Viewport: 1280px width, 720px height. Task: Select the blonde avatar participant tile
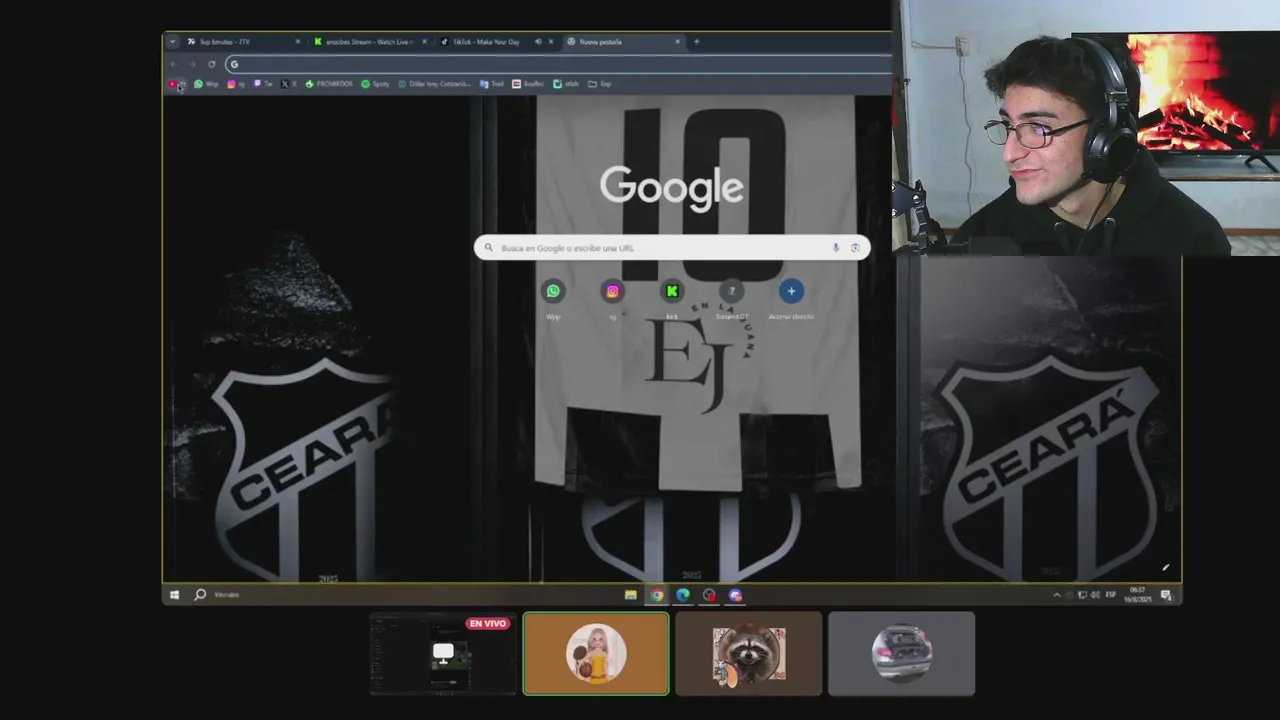tap(596, 654)
